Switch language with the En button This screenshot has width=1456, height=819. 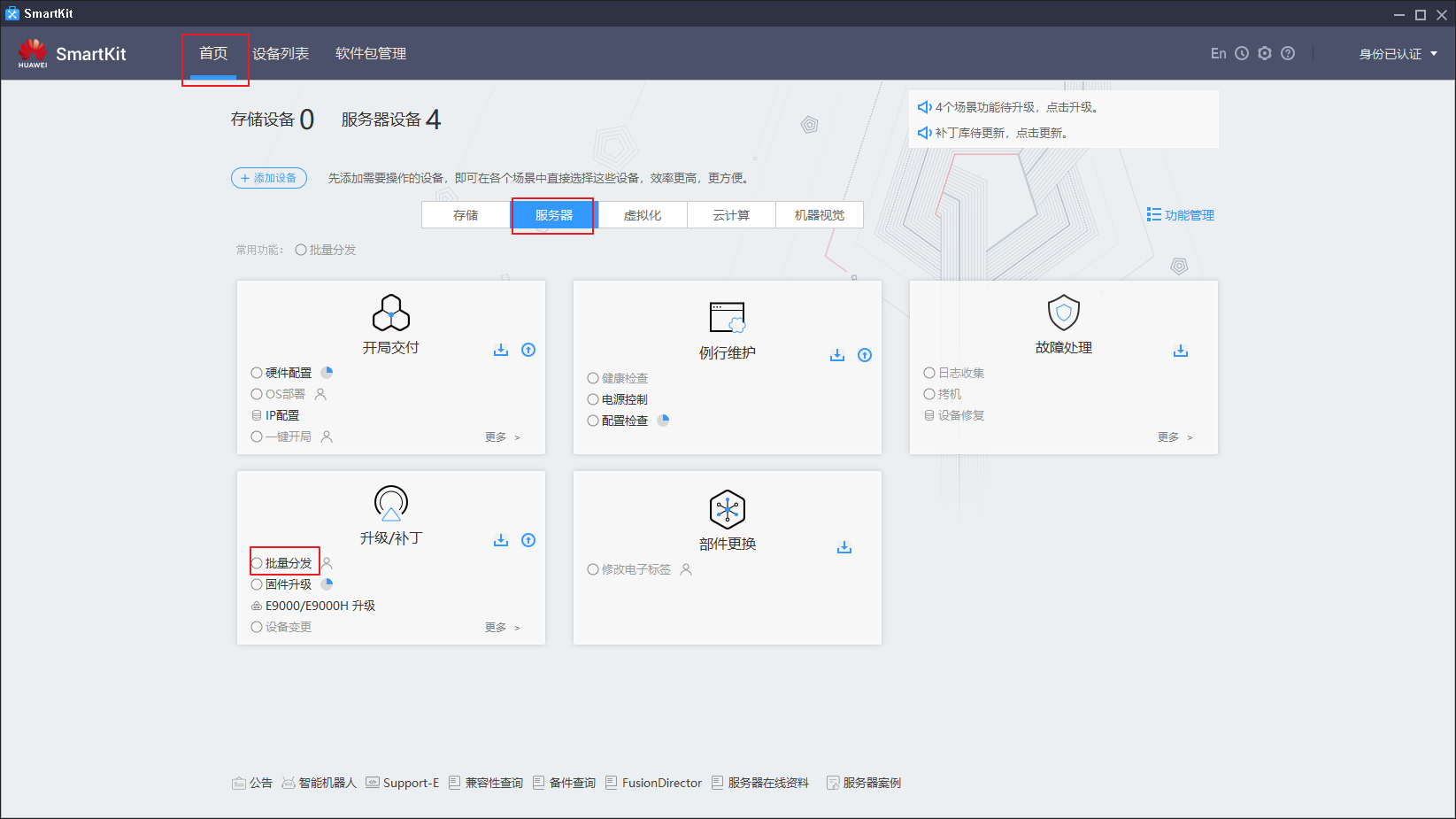pyautogui.click(x=1219, y=54)
